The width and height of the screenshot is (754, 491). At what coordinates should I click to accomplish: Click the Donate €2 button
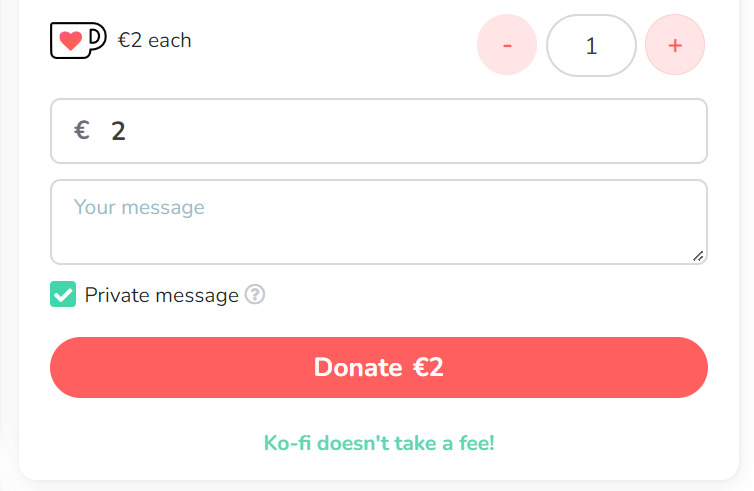[x=379, y=367]
